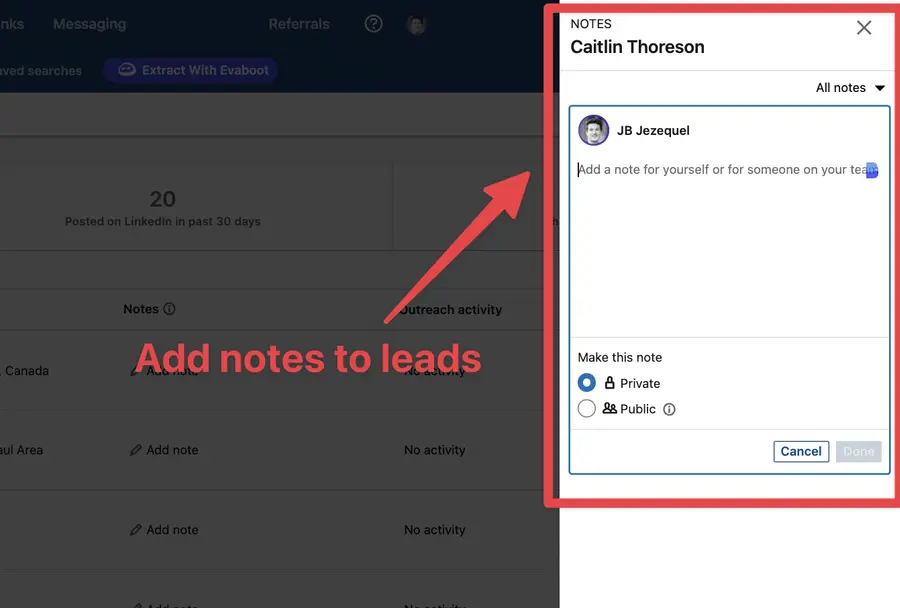
Task: Click the lock icon beside Private
Action: (610, 382)
